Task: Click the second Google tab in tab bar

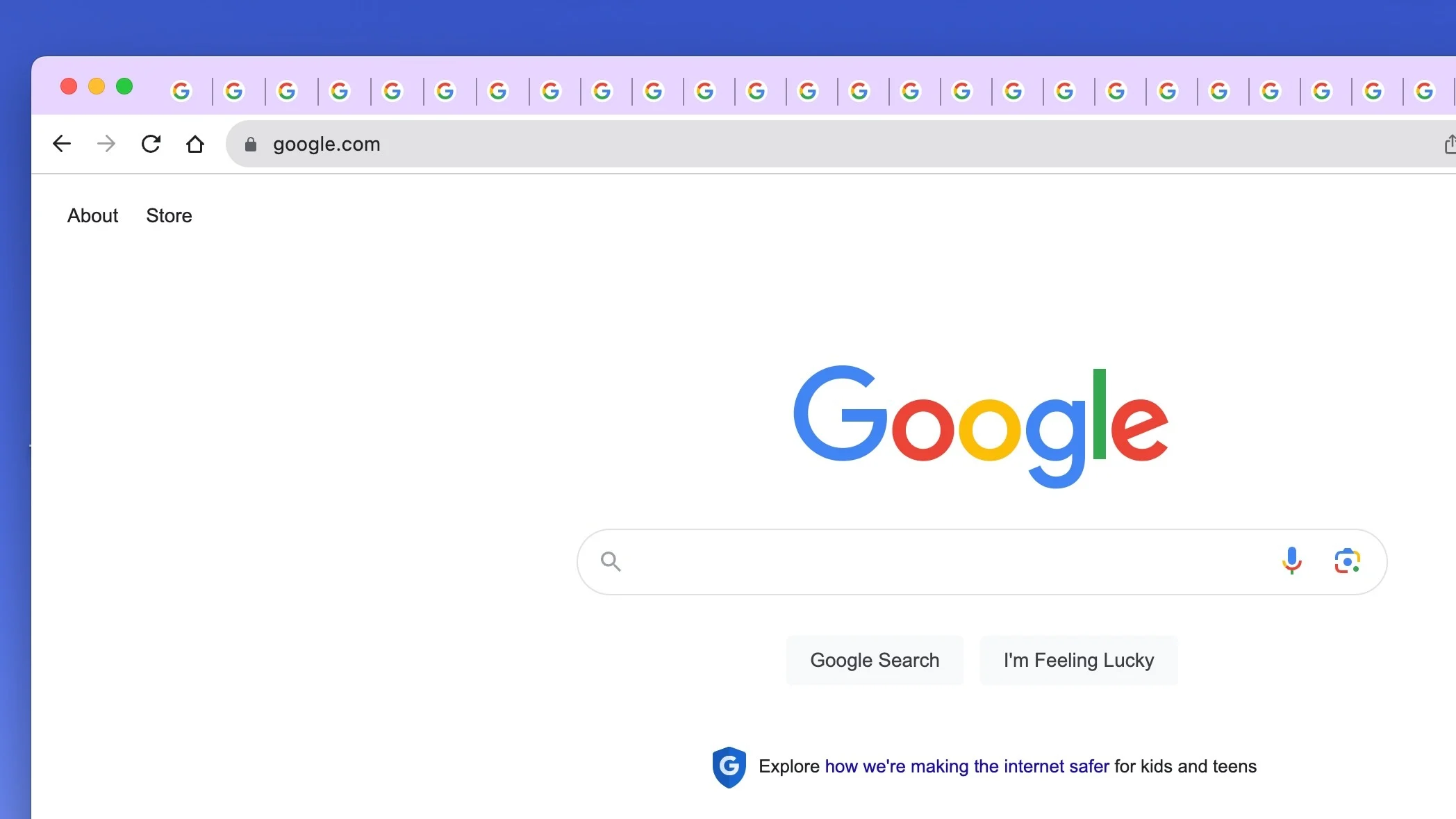Action: pyautogui.click(x=234, y=91)
